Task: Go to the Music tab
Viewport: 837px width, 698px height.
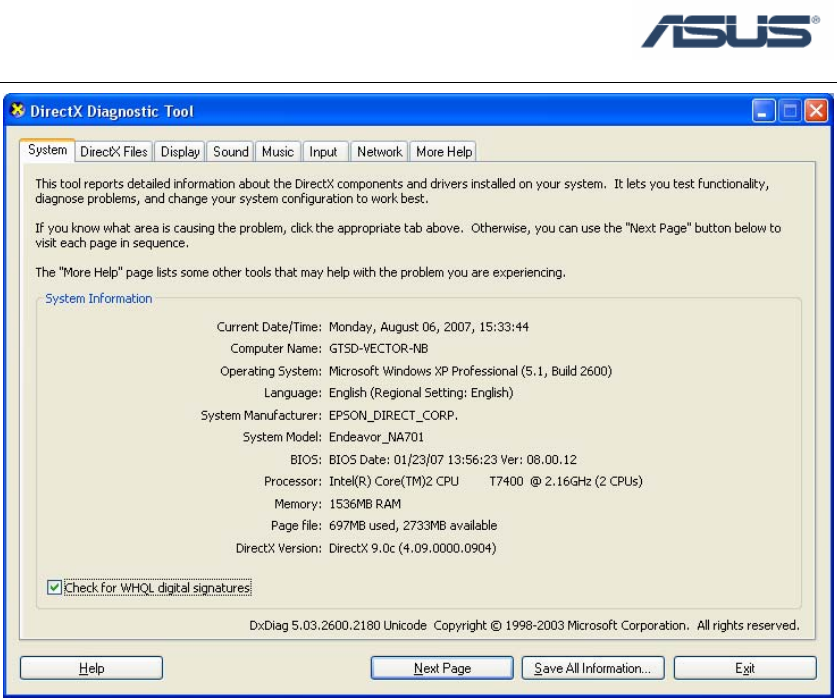Action: [x=277, y=152]
